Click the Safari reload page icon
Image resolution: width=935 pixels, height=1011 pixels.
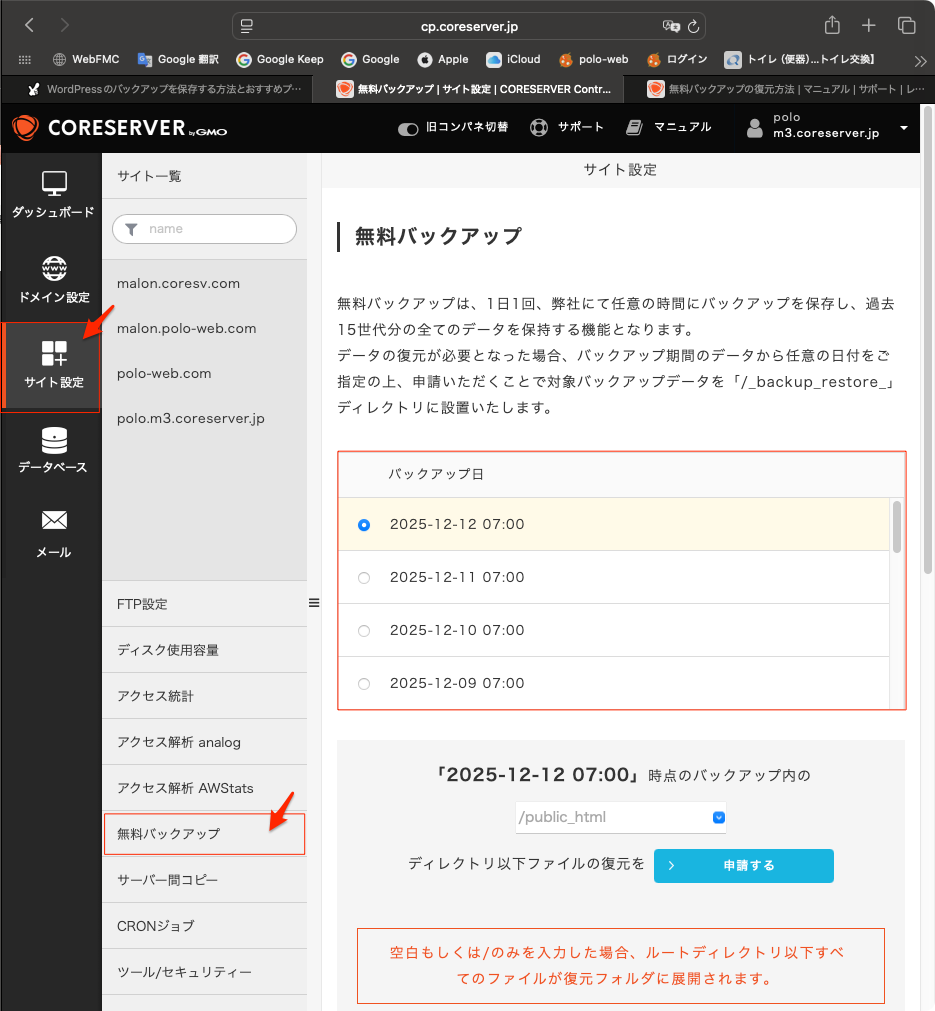coord(693,26)
